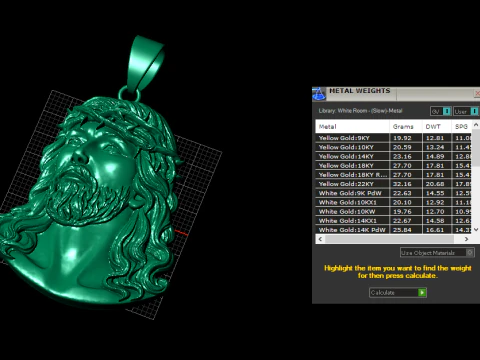Viewport: 480px width, 360px height.
Task: Click the Calculate button label
Action: (x=383, y=293)
